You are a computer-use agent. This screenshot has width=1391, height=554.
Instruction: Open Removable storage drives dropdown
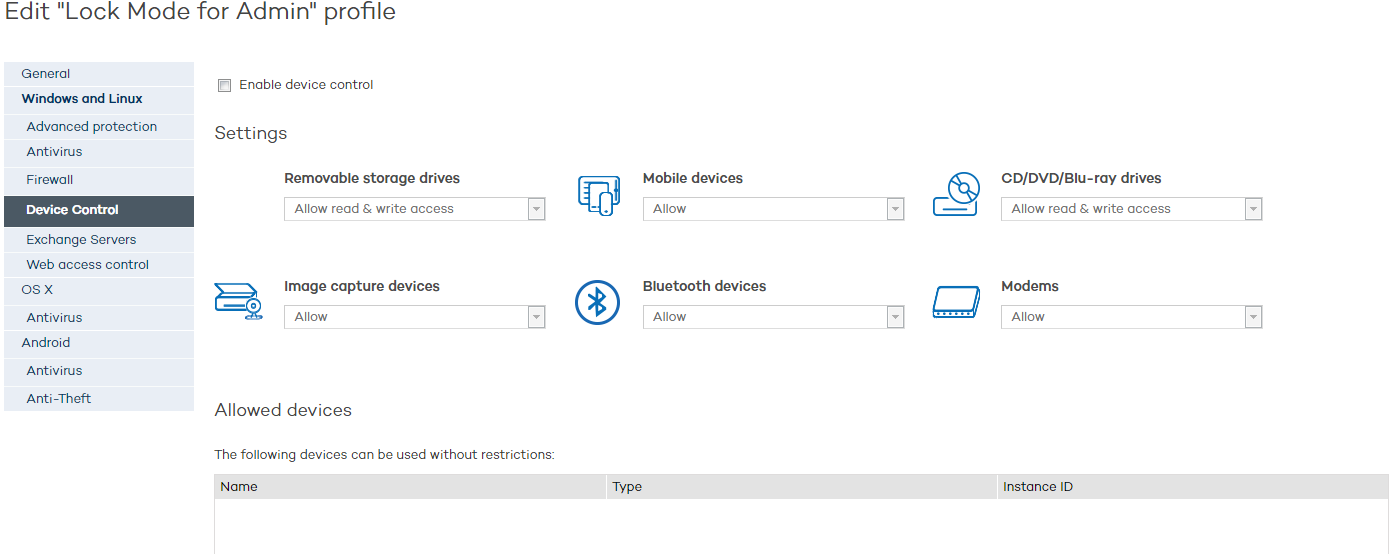click(414, 209)
